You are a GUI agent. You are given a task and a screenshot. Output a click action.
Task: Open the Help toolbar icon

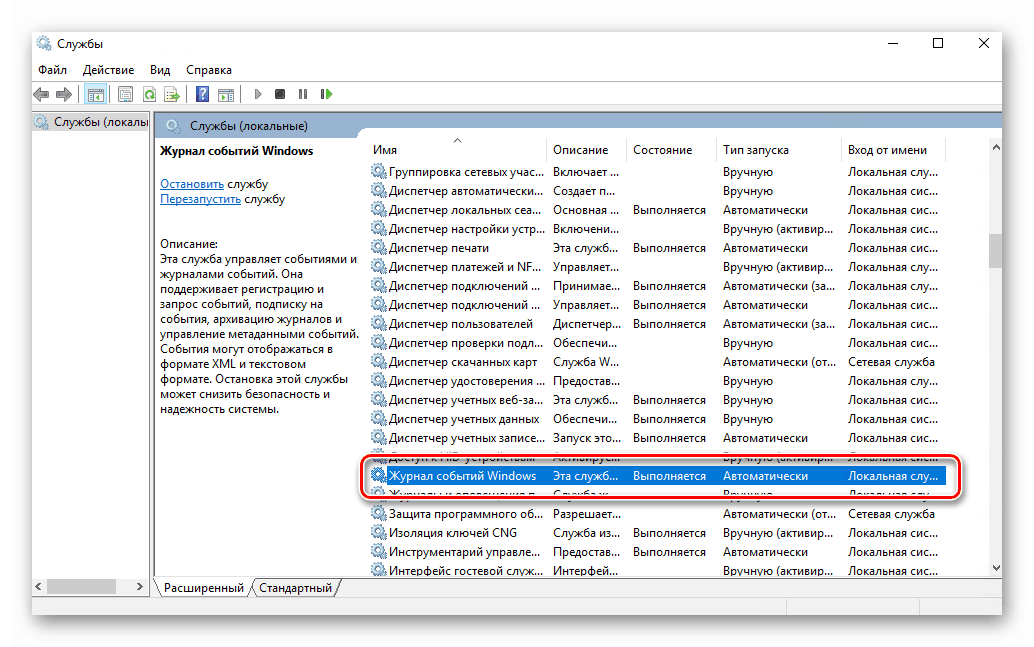(x=202, y=94)
